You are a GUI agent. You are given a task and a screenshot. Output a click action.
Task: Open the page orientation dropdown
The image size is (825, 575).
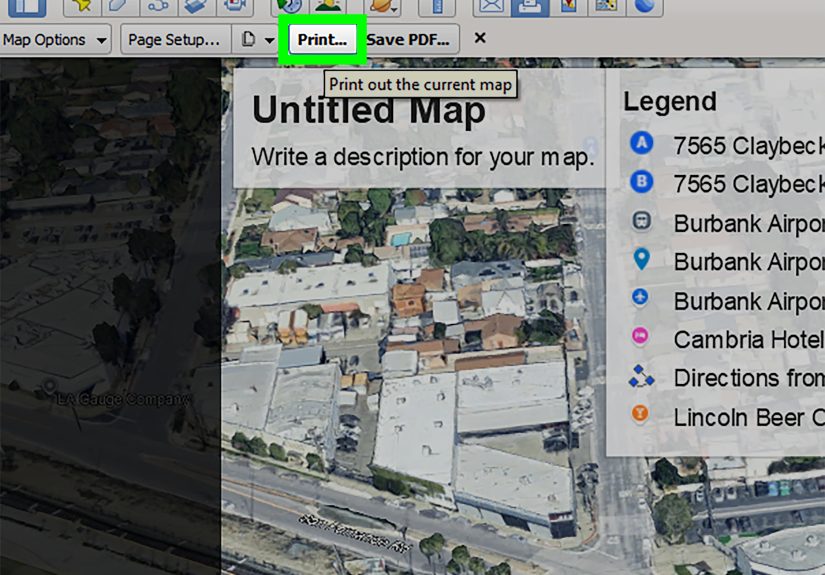(258, 40)
